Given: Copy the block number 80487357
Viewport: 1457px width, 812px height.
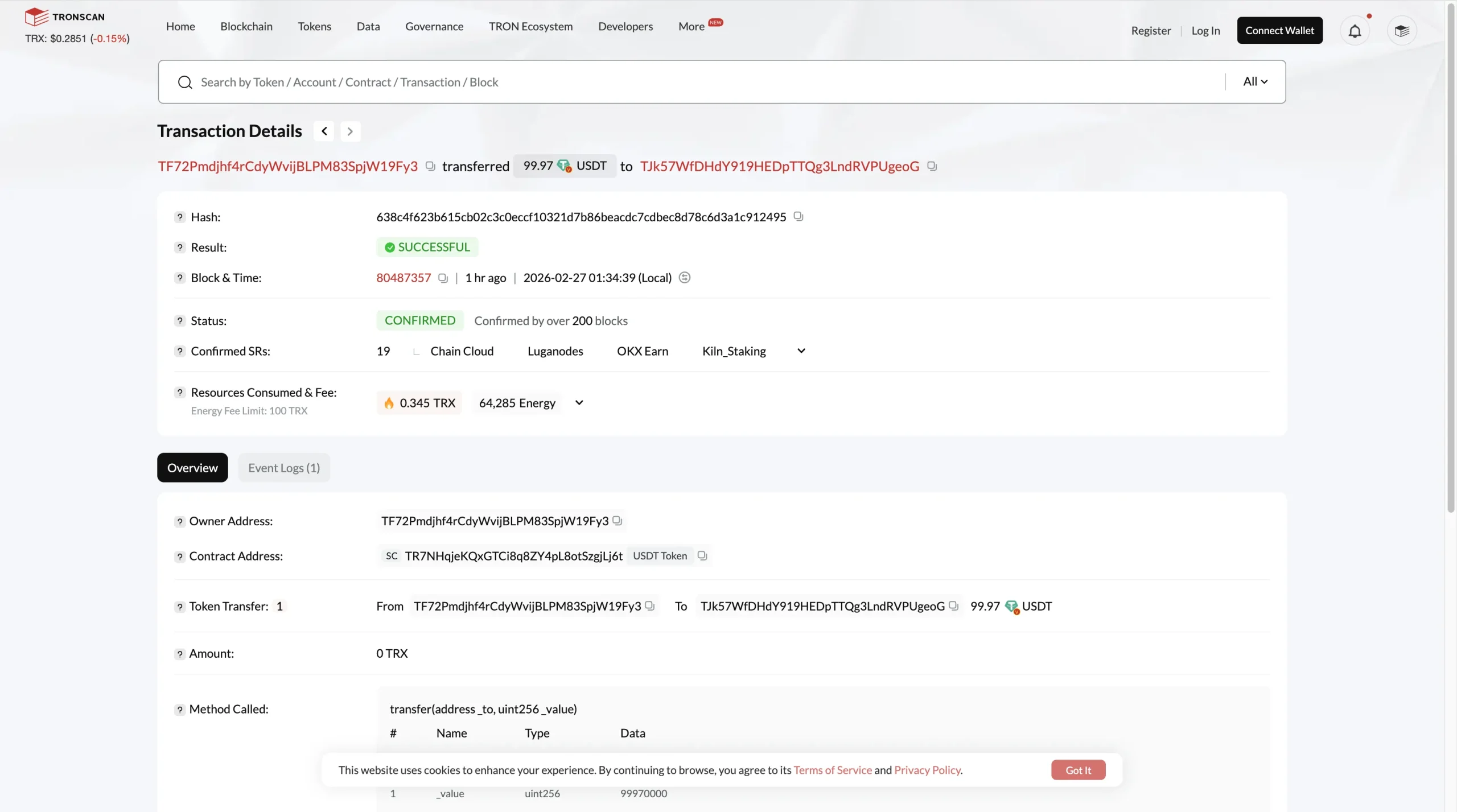Looking at the screenshot, I should click(443, 278).
